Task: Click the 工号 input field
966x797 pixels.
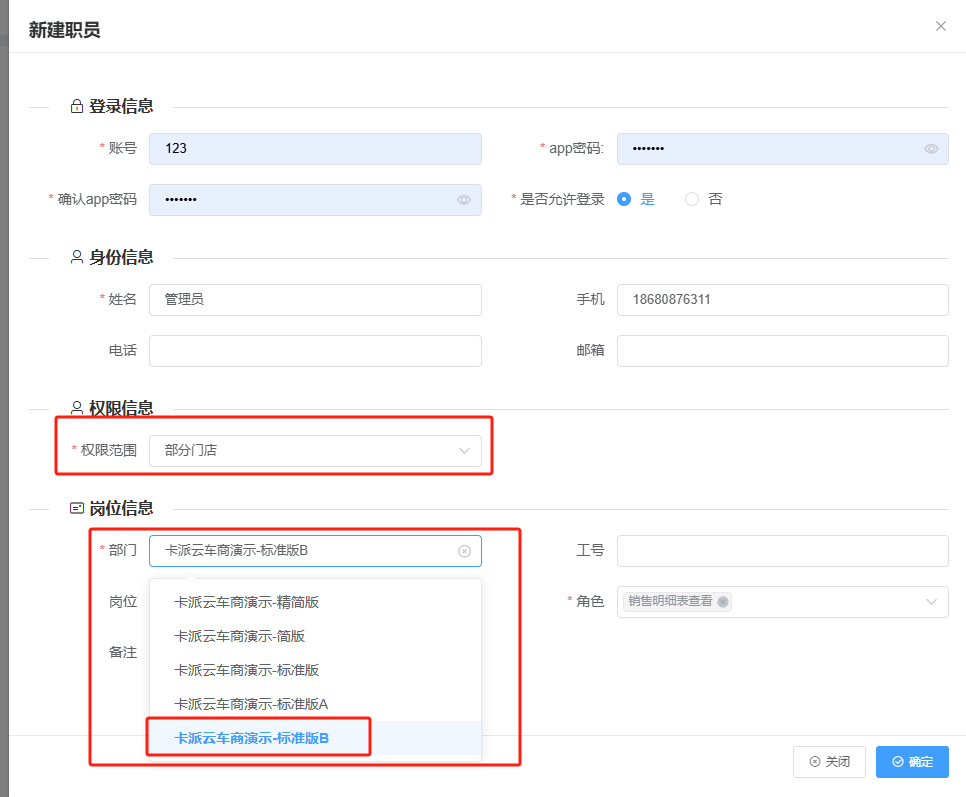Action: coord(782,551)
